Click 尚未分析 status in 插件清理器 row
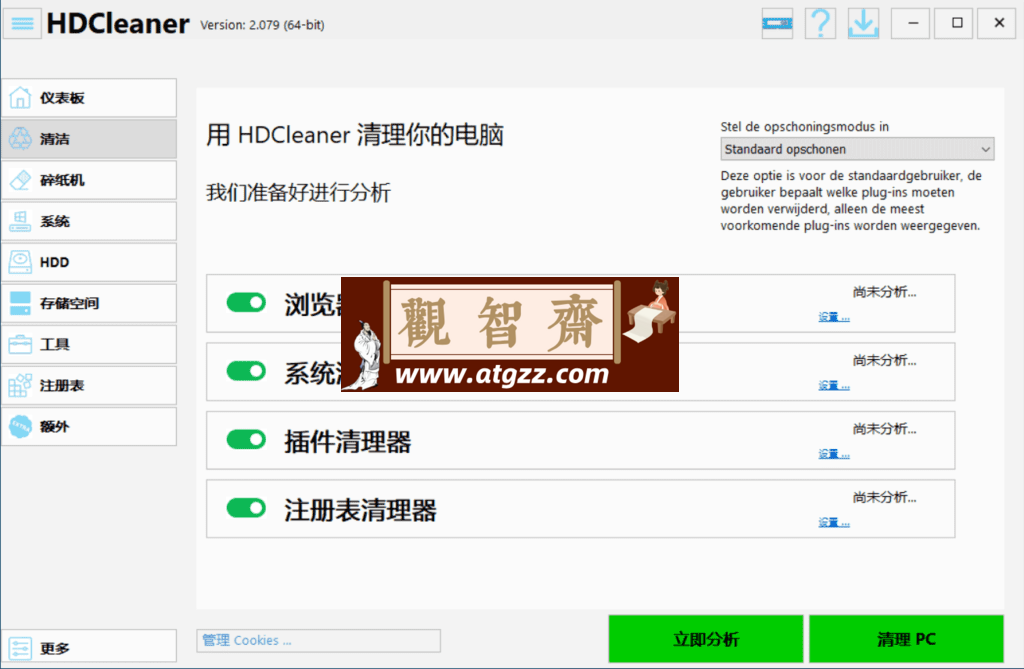The height and width of the screenshot is (669, 1024). pyautogui.click(x=884, y=429)
